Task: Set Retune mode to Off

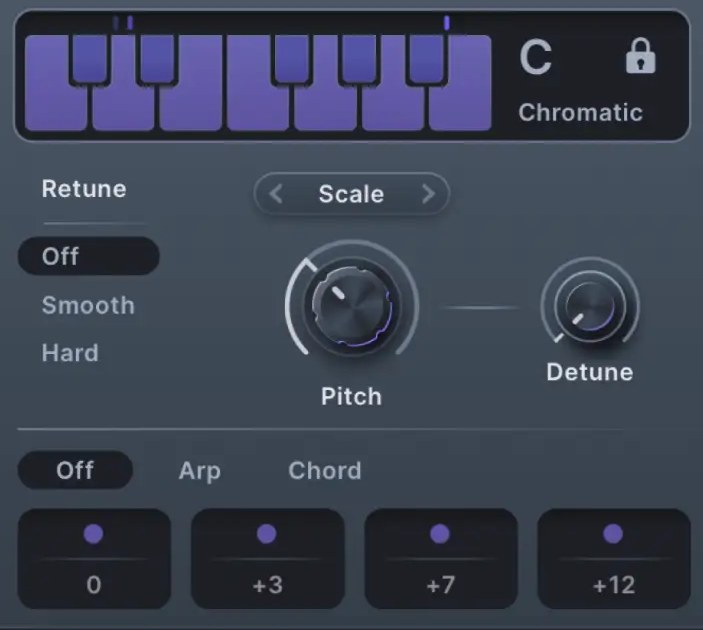Action: pos(88,256)
